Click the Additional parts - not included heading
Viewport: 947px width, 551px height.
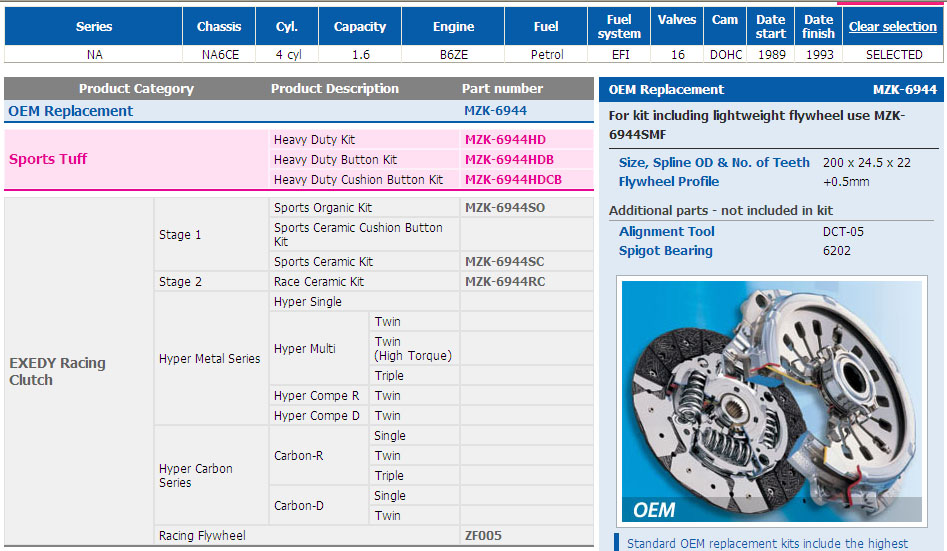coord(721,210)
